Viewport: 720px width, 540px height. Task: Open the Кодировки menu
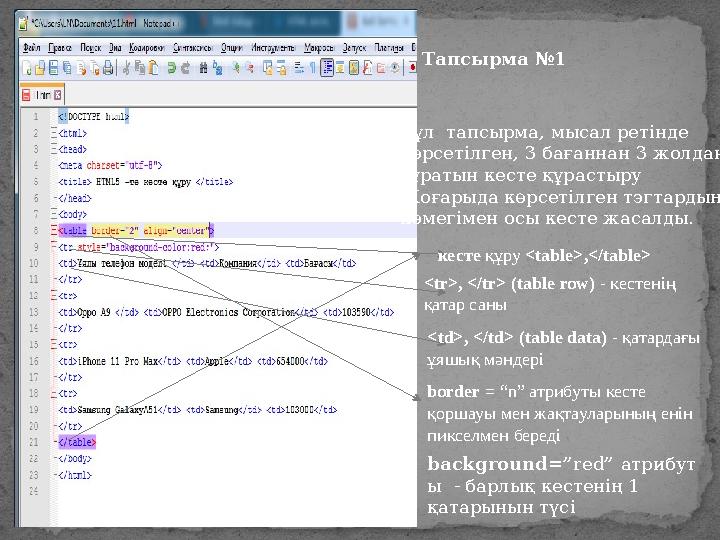pos(146,48)
